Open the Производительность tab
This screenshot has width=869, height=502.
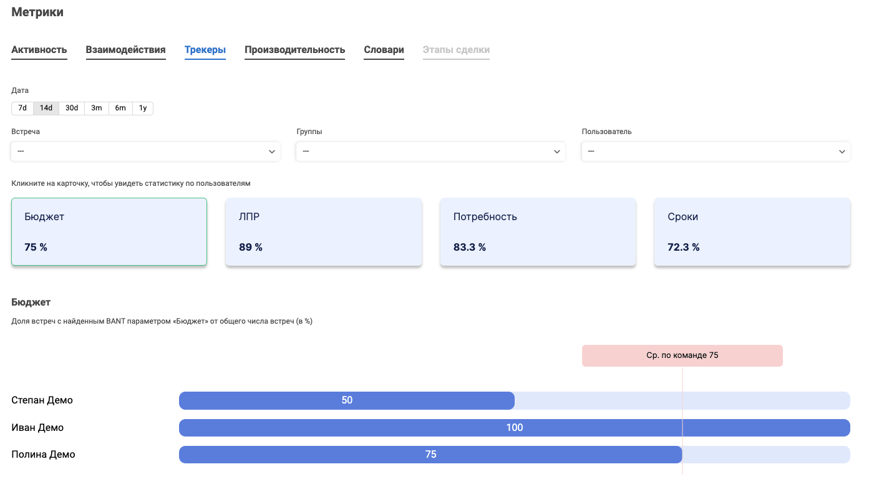coord(294,50)
